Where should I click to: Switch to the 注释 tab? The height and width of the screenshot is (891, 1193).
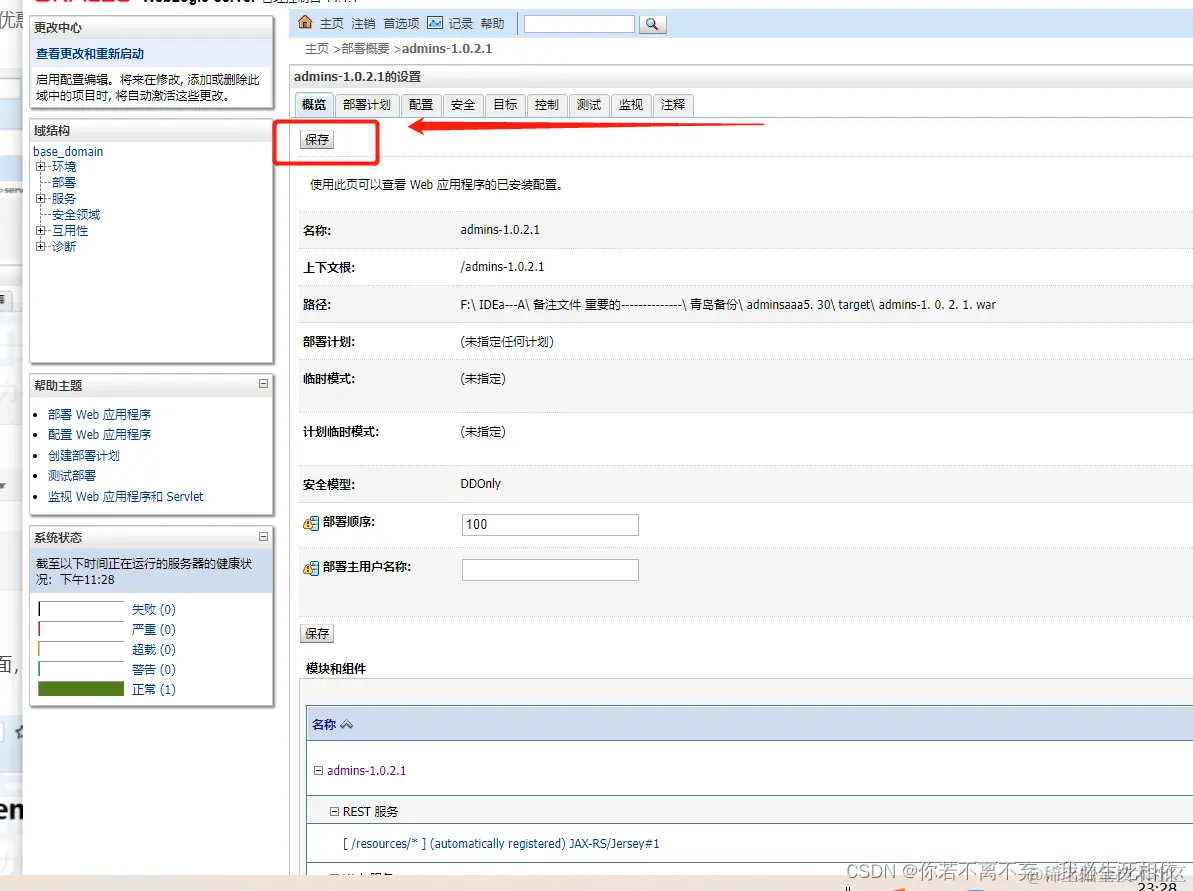[x=673, y=104]
